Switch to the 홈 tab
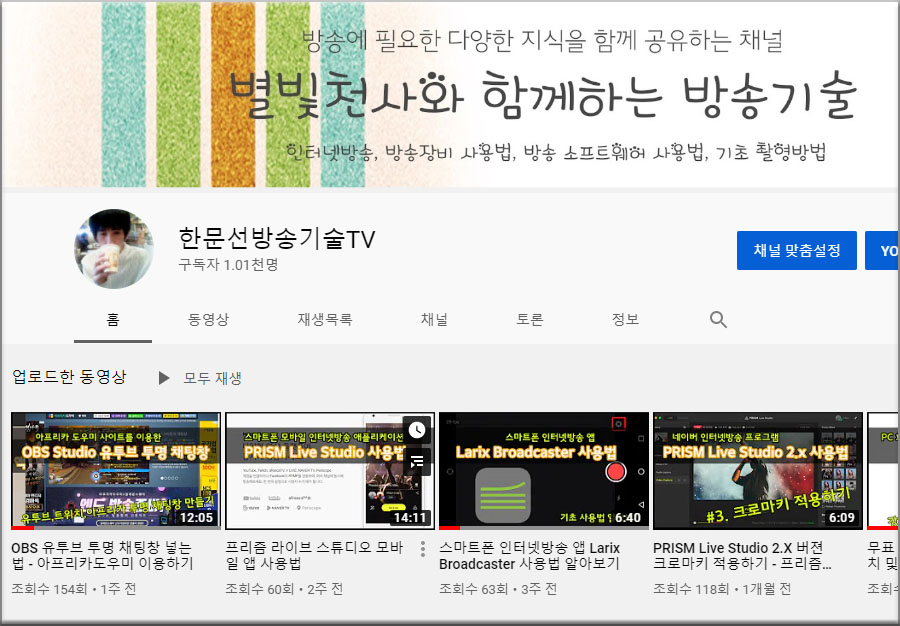Viewport: 900px width, 626px height. [x=113, y=320]
